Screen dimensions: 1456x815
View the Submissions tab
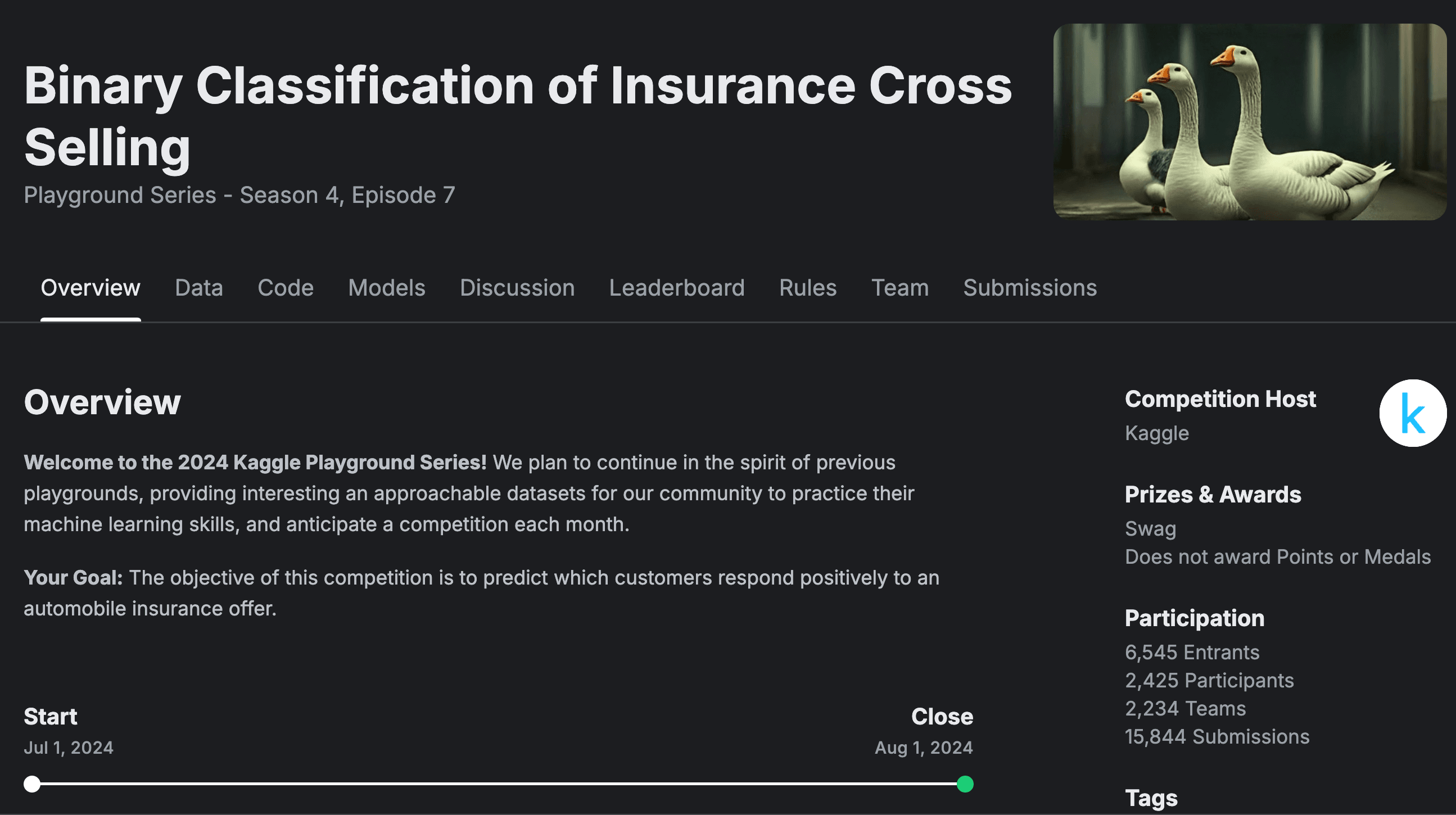1029,288
